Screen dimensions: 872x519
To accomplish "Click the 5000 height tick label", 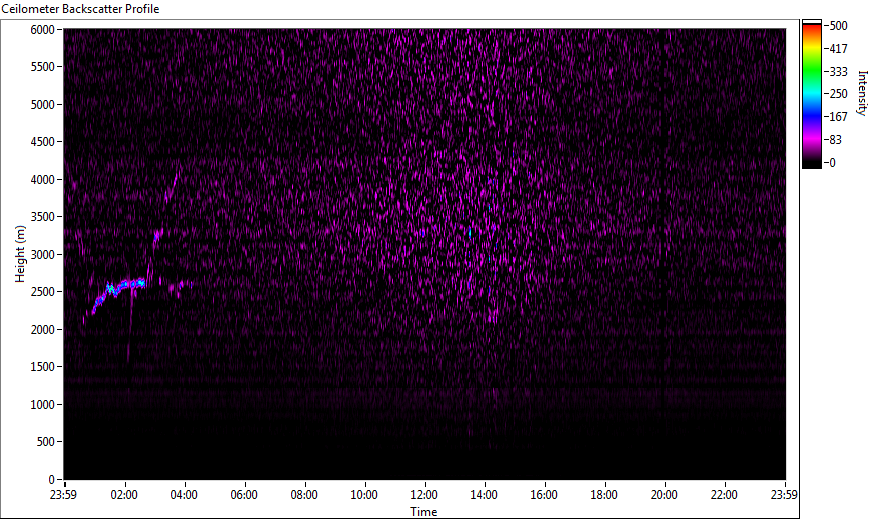I will pyautogui.click(x=42, y=105).
